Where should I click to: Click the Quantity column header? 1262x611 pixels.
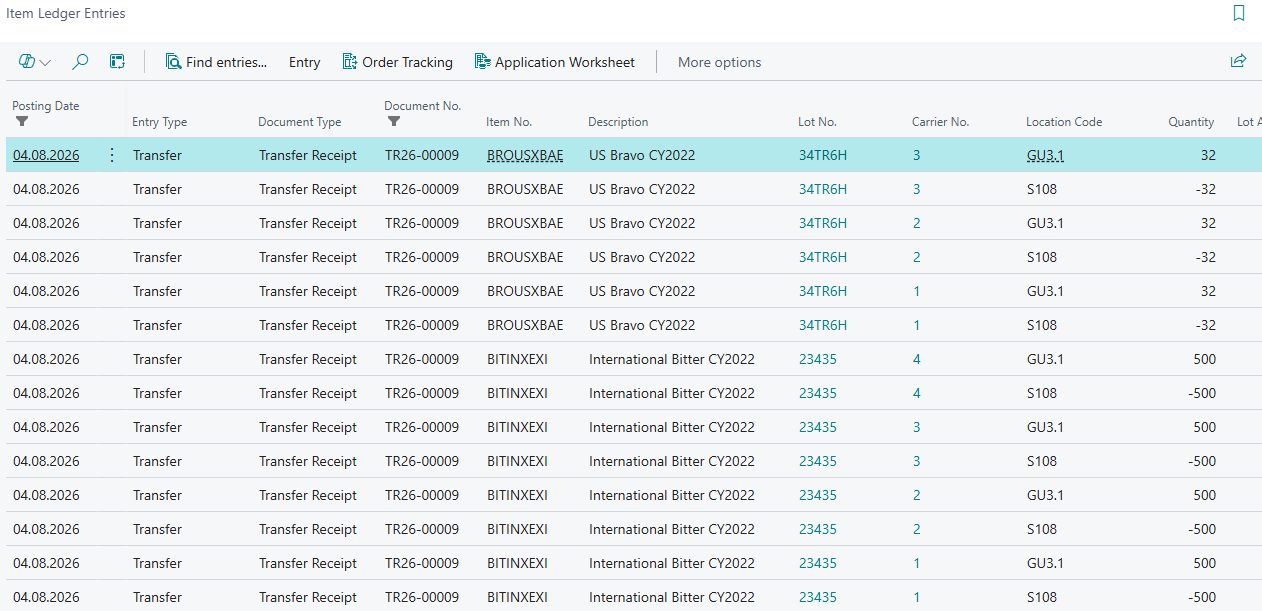click(1191, 122)
